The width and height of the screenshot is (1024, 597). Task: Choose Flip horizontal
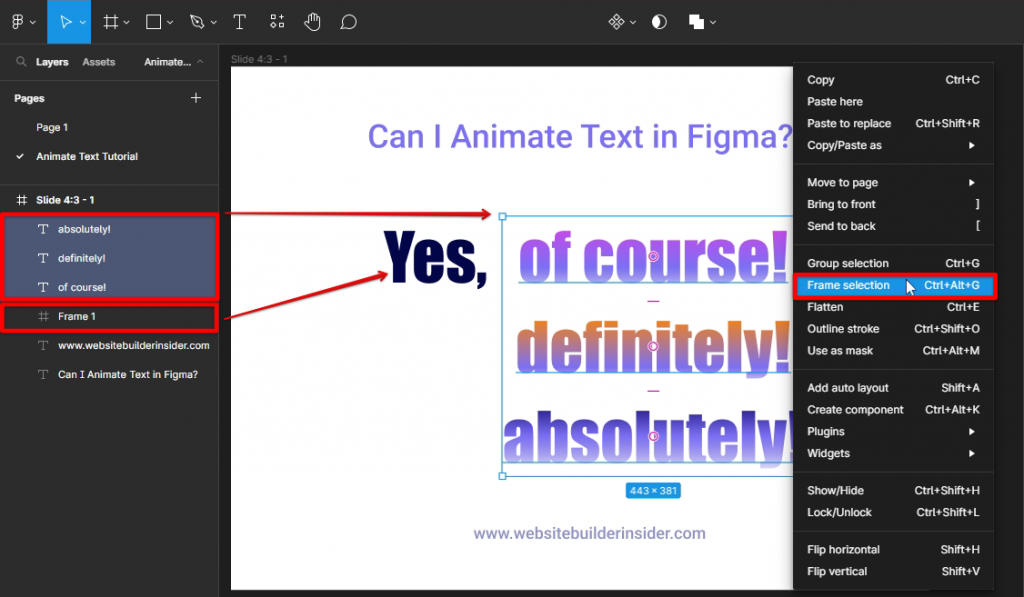pos(893,550)
